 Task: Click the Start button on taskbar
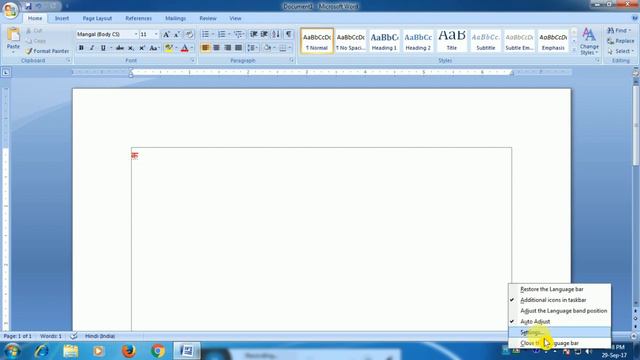[12, 351]
